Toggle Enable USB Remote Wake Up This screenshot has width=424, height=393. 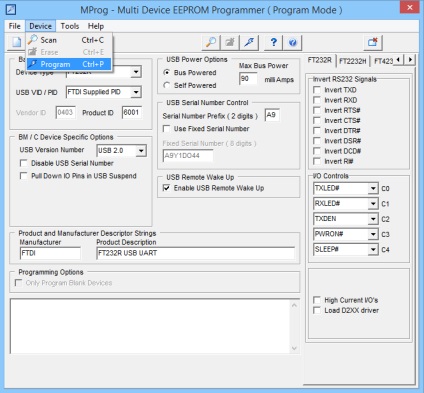point(166,188)
